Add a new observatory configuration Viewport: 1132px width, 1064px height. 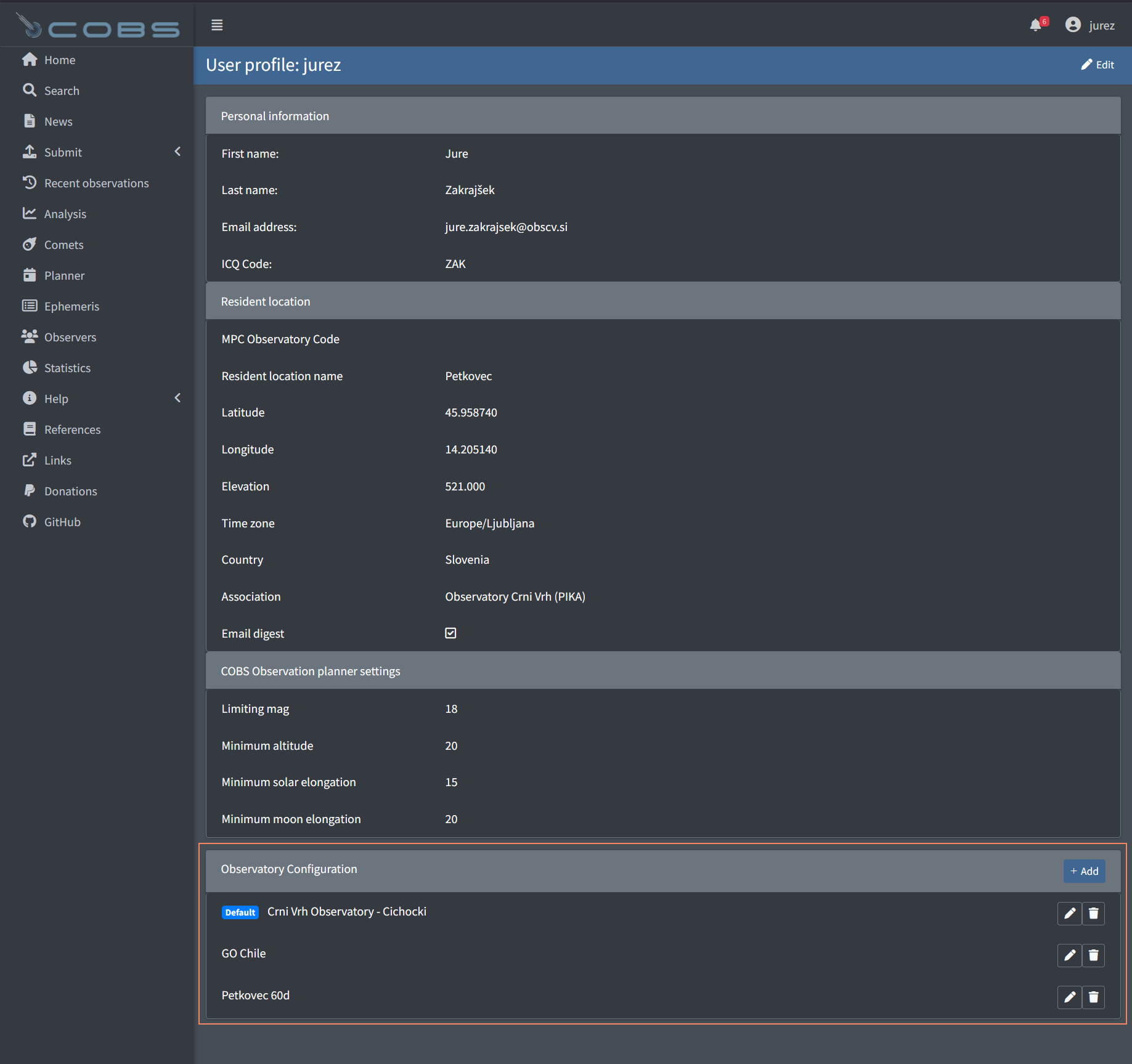1084,871
